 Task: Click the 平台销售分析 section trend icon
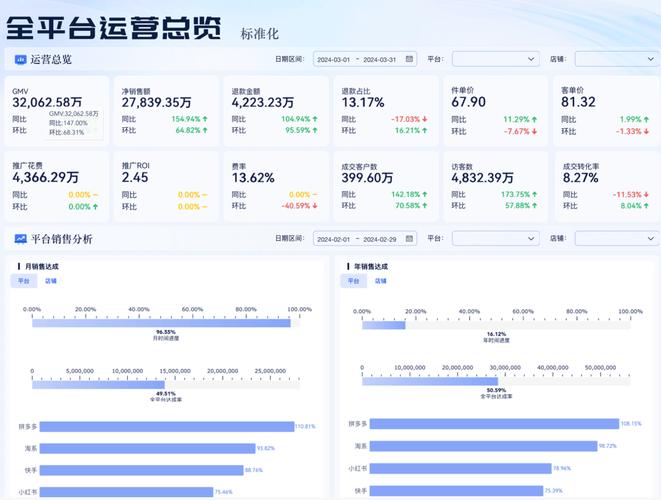click(x=20, y=239)
